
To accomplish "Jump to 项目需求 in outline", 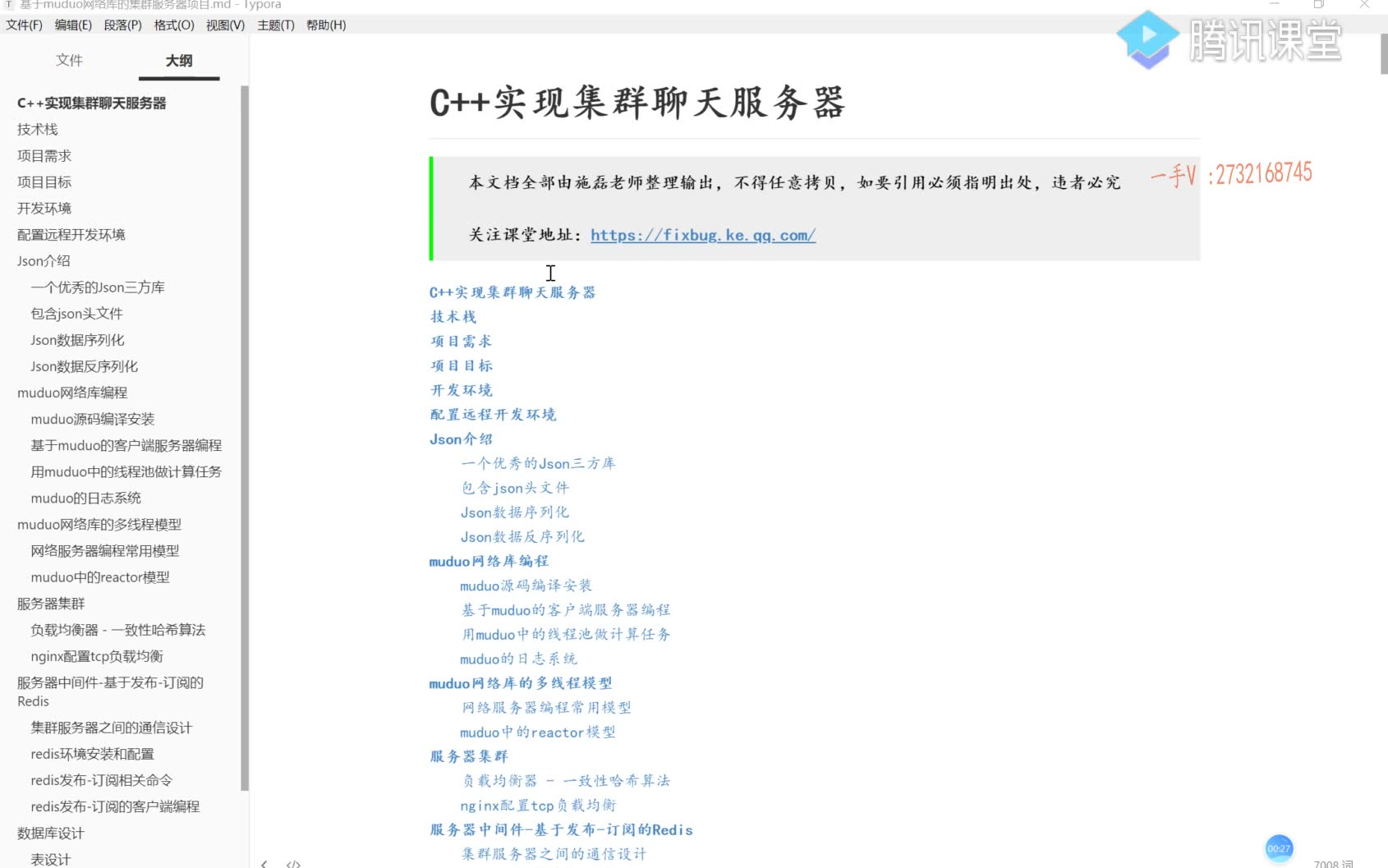I will coord(44,155).
